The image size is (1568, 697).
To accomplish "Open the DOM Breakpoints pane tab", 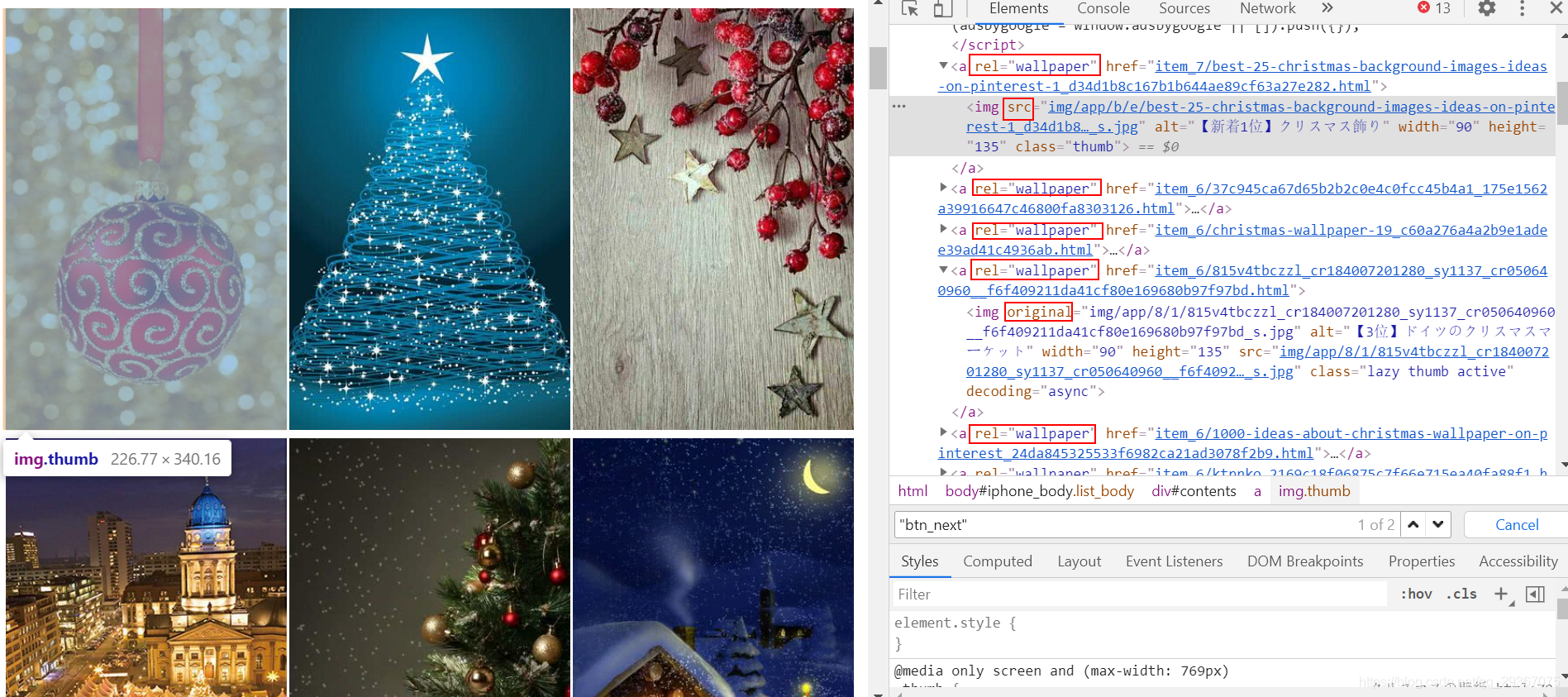I will click(x=1305, y=561).
